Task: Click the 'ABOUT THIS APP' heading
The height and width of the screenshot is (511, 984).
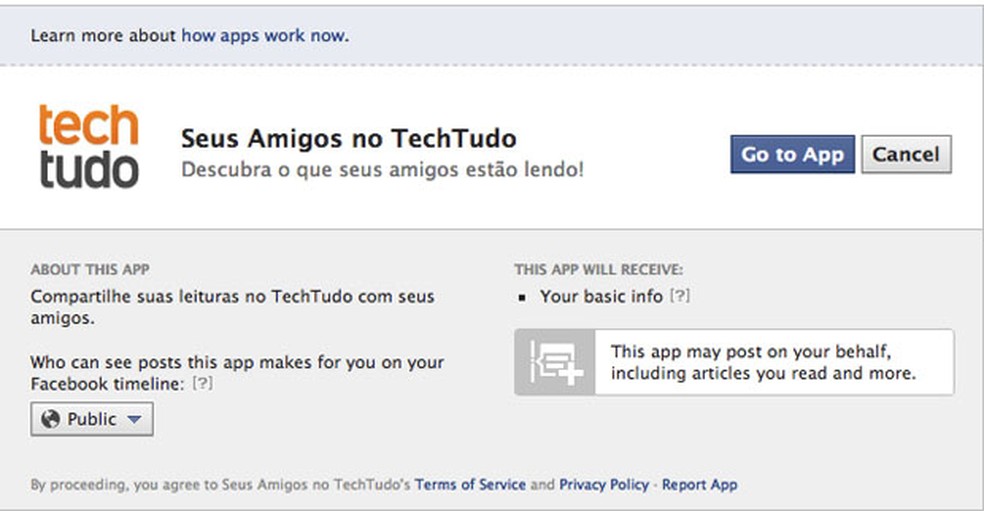Action: point(90,270)
